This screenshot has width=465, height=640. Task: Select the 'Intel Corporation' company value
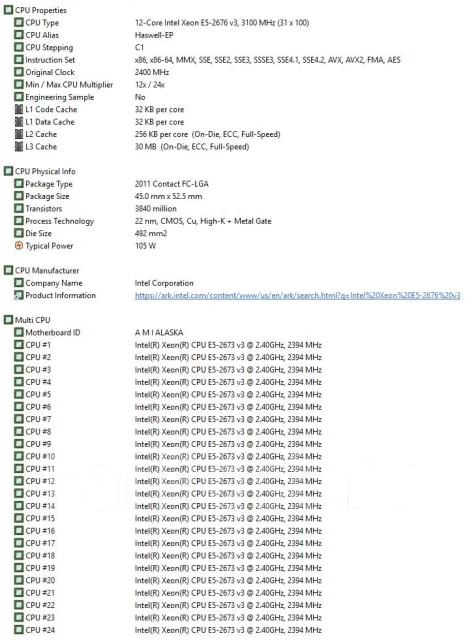pyautogui.click(x=164, y=283)
